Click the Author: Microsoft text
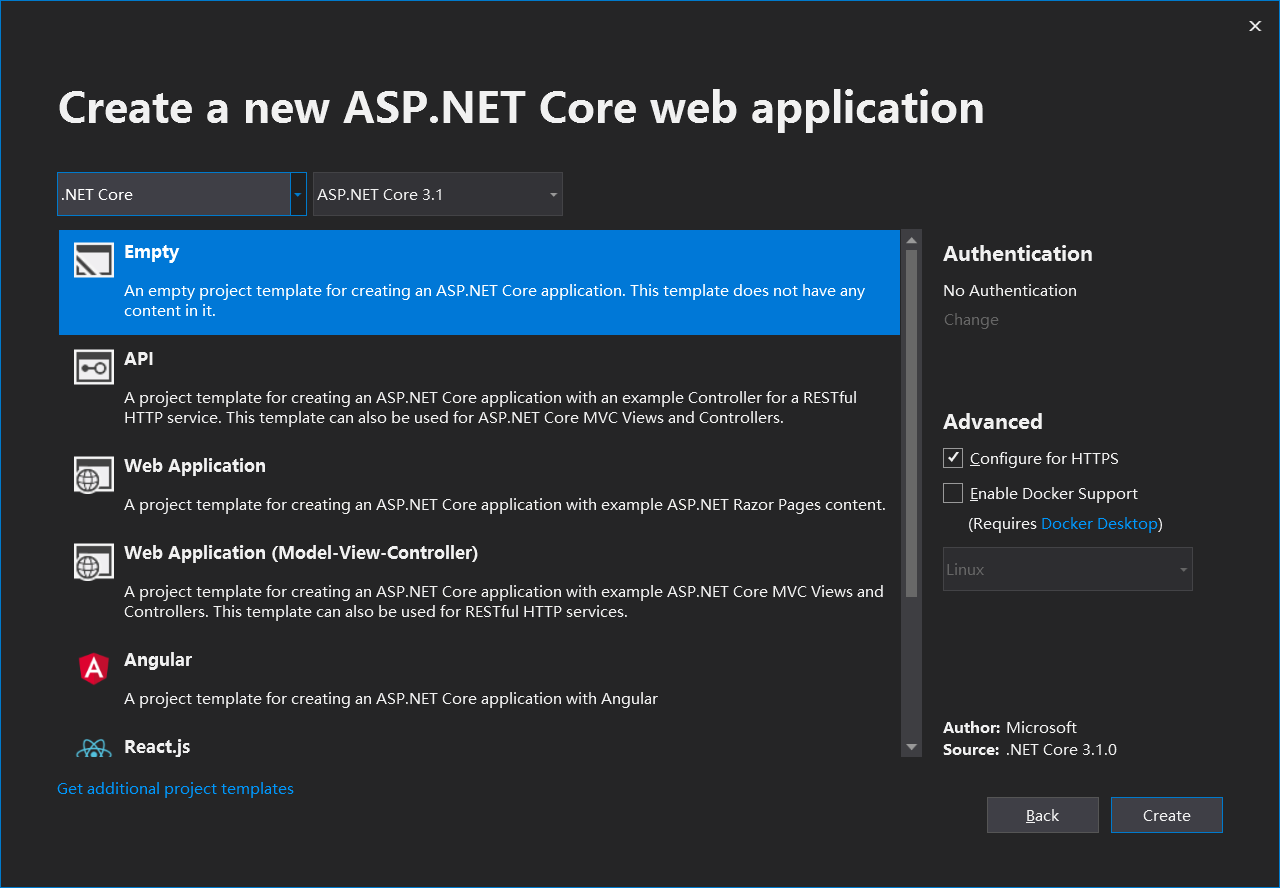The width and height of the screenshot is (1280, 888). (1010, 727)
